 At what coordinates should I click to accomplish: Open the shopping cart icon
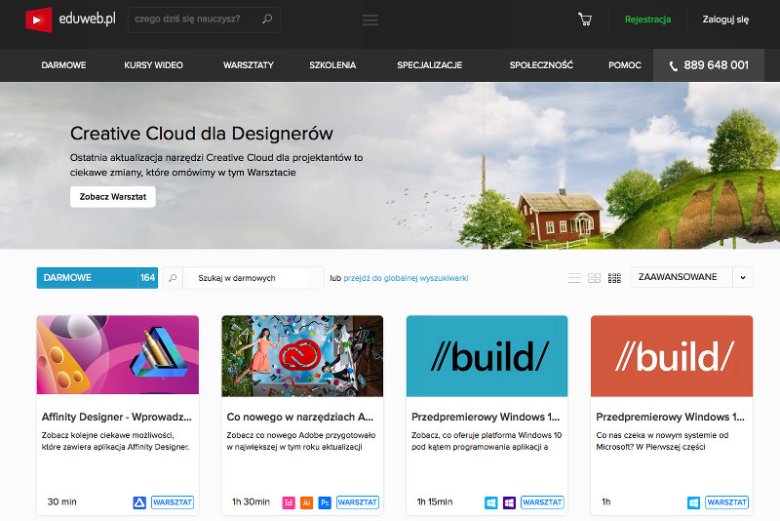click(x=585, y=19)
